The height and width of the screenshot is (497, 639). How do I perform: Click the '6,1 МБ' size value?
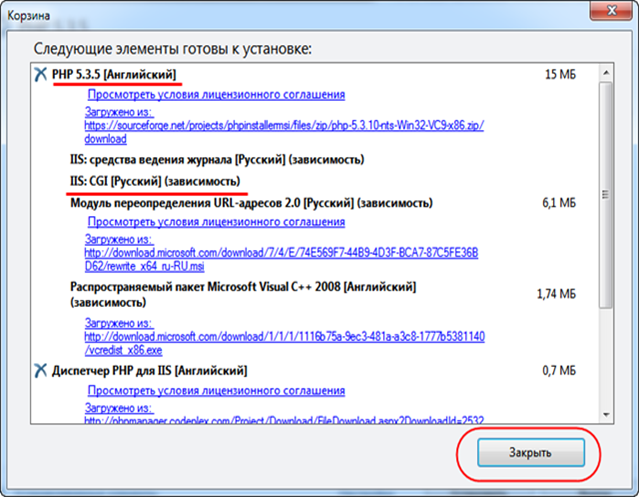[x=559, y=203]
